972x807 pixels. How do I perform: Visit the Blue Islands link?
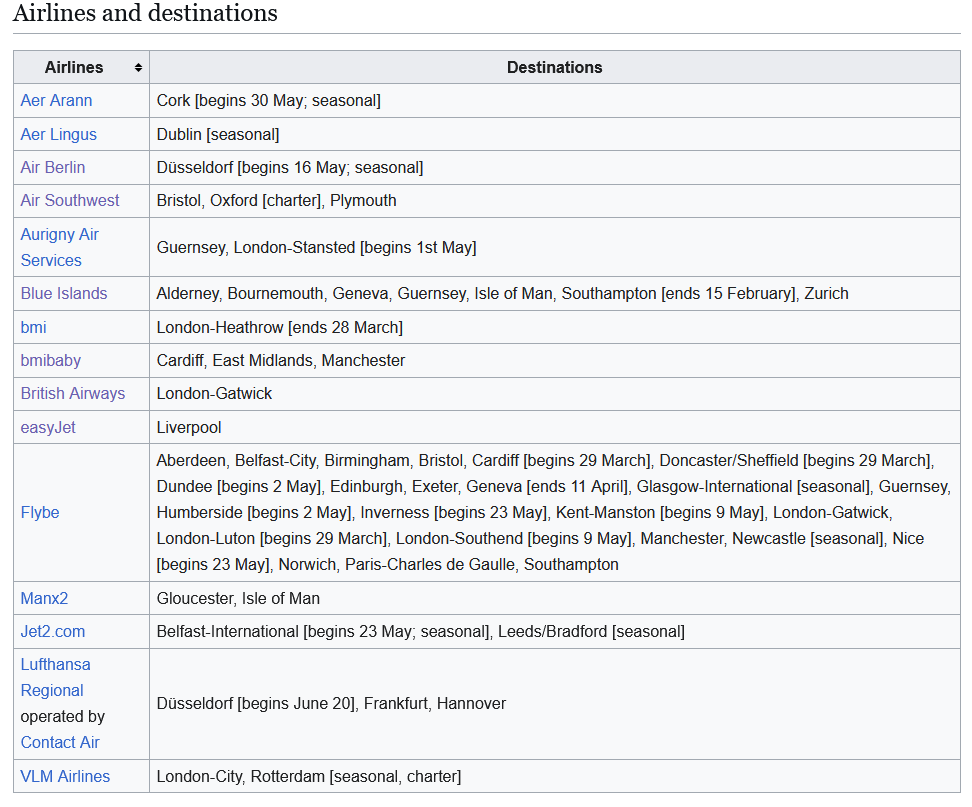(x=63, y=294)
